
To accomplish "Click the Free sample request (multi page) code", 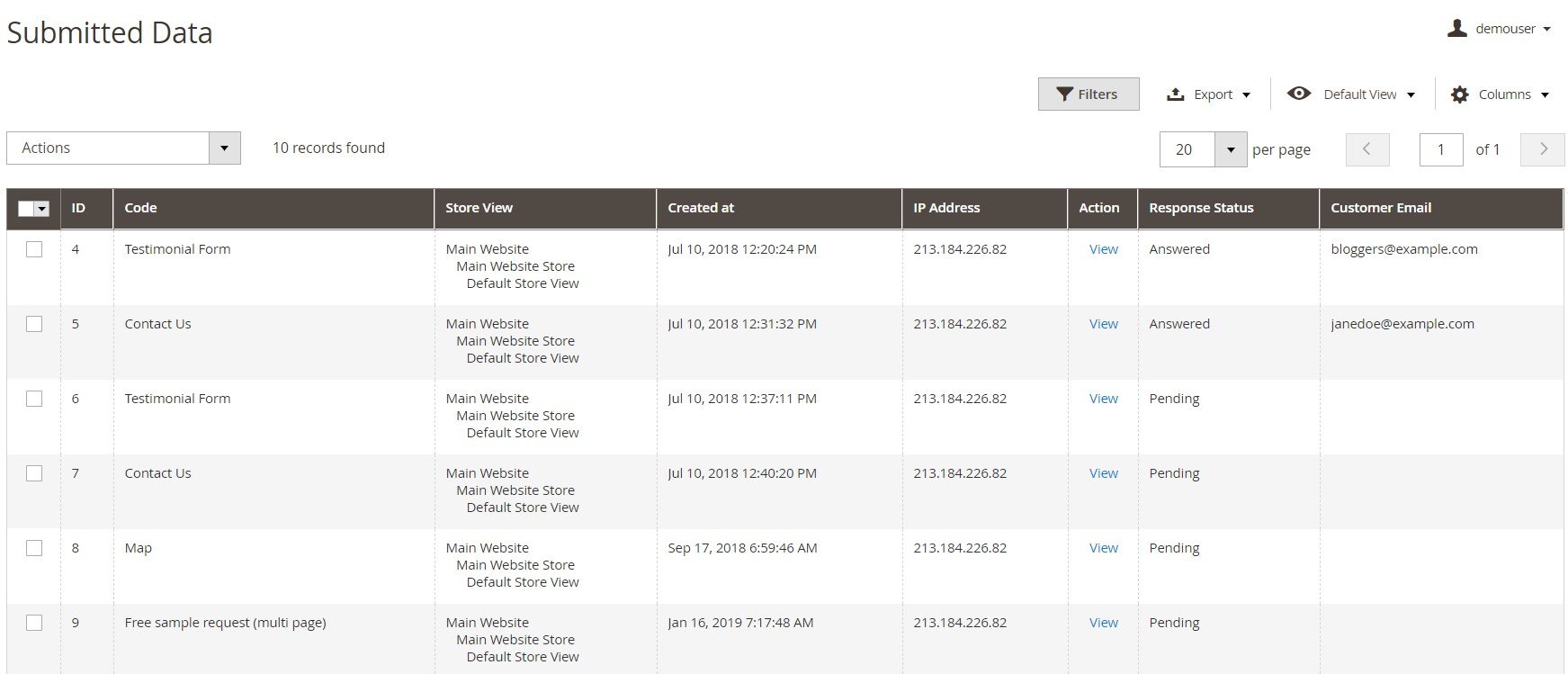I will (x=225, y=623).
